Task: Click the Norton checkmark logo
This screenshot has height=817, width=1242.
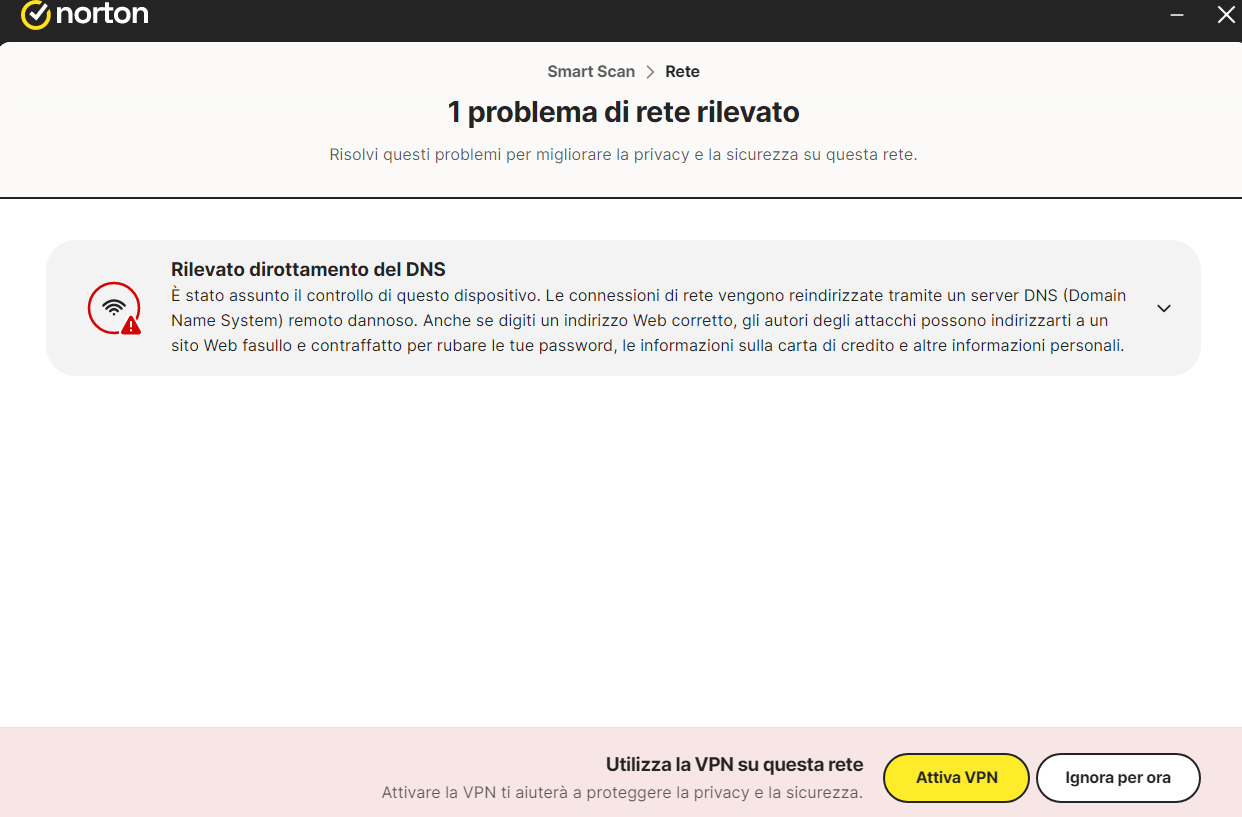Action: click(x=36, y=15)
